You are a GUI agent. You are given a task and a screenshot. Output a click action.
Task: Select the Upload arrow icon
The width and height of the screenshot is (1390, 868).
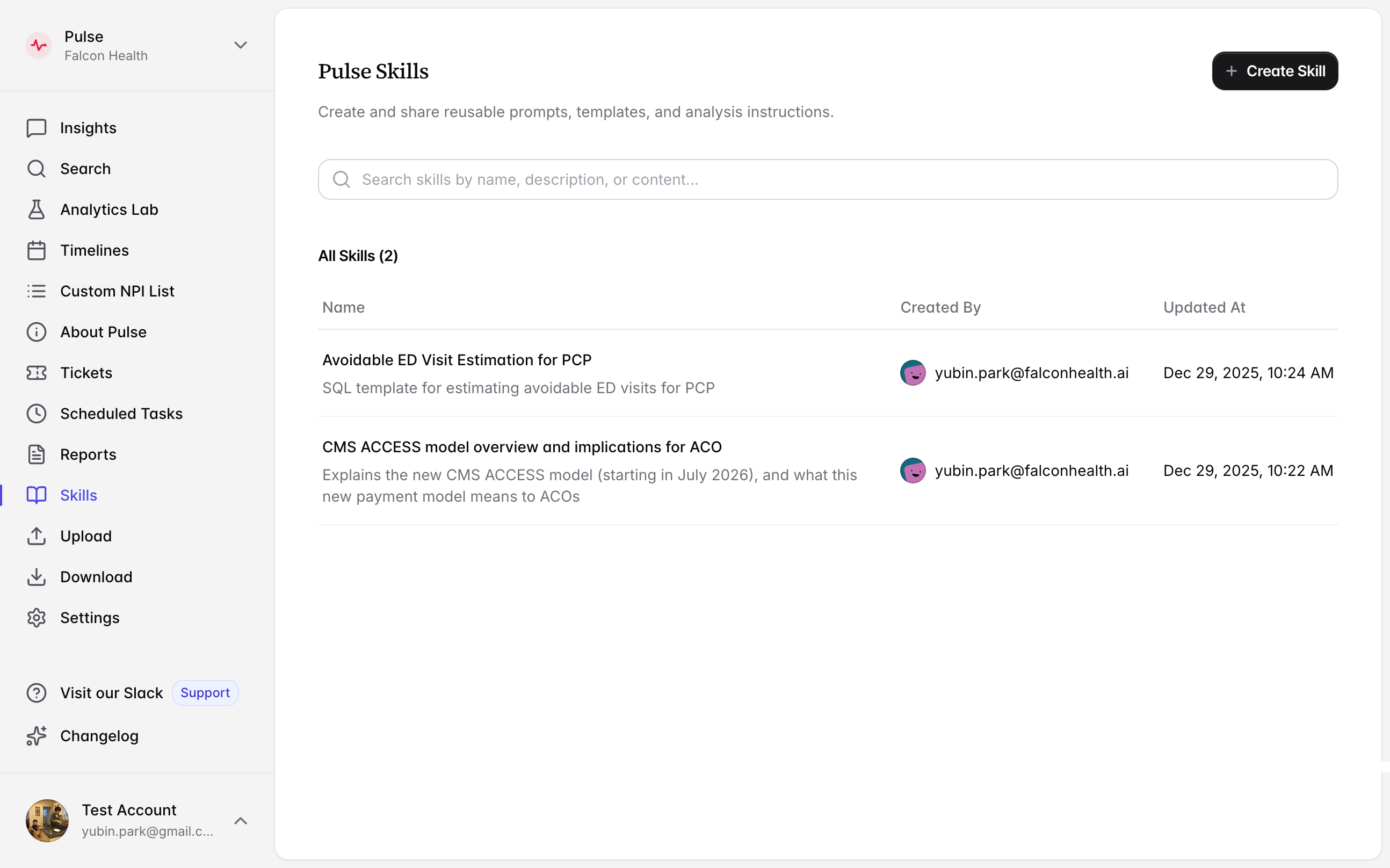tap(36, 536)
